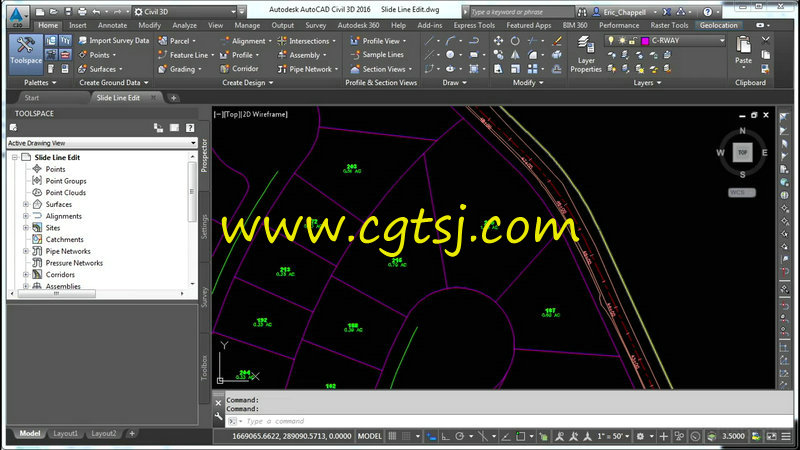Expand the Alignments tree node

pos(26,216)
